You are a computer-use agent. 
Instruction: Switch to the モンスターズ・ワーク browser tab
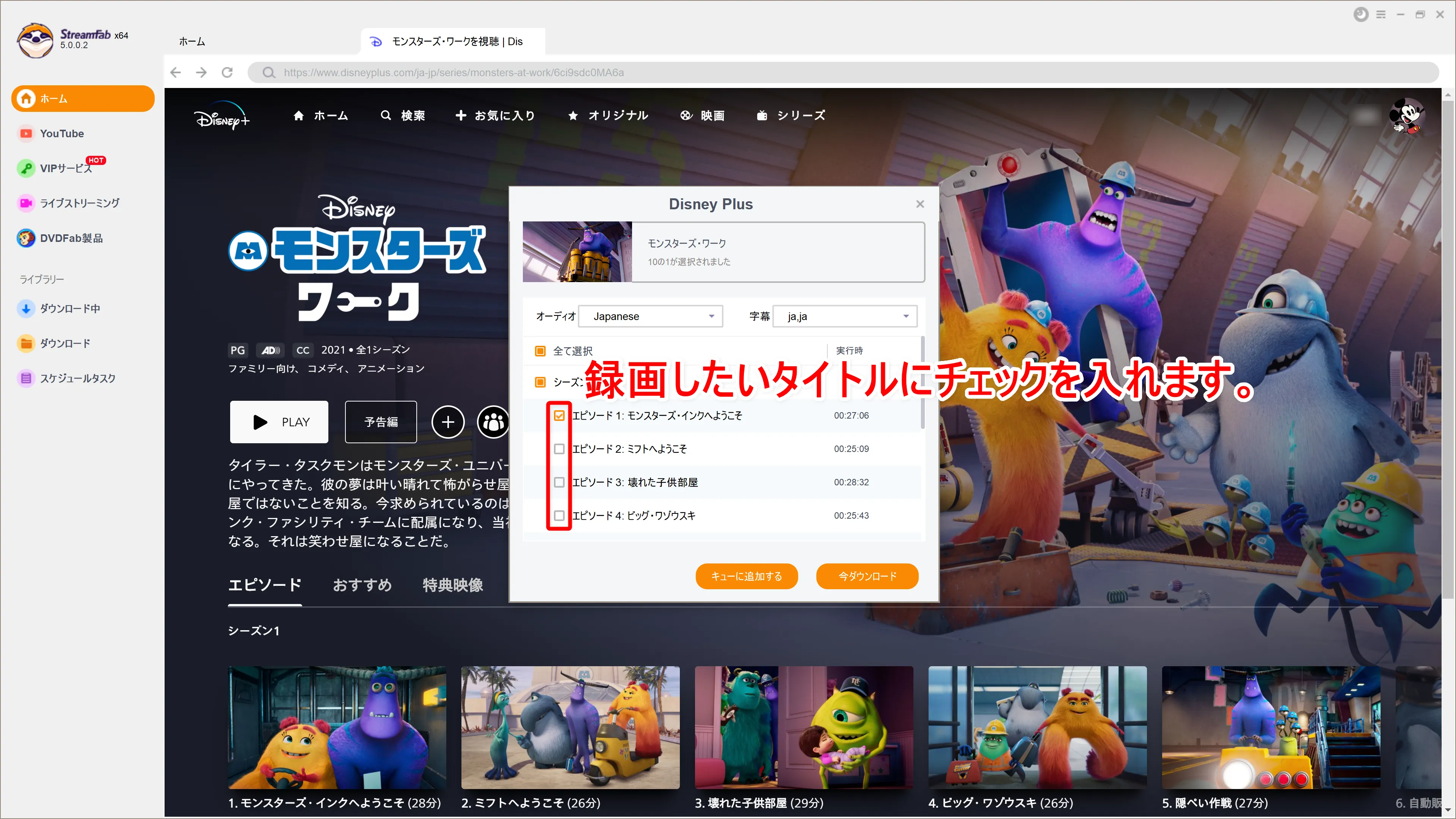(x=453, y=42)
